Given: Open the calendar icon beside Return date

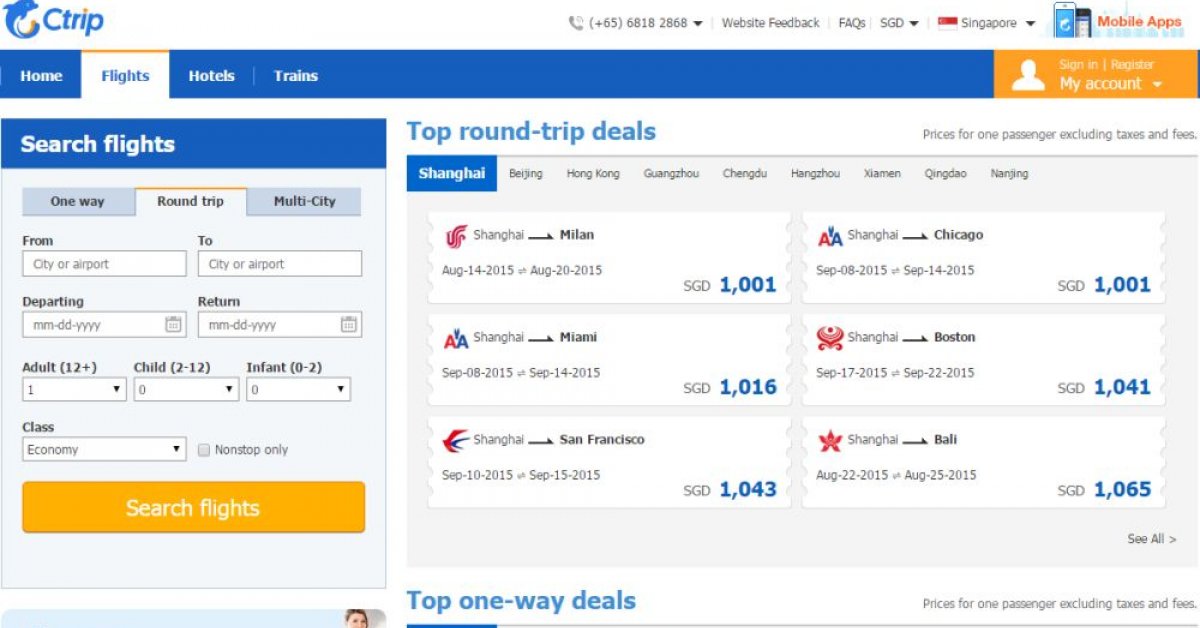Looking at the screenshot, I should (349, 324).
